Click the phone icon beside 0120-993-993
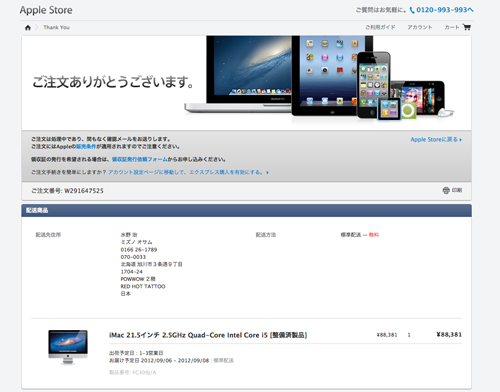The width and height of the screenshot is (500, 392). (412, 10)
